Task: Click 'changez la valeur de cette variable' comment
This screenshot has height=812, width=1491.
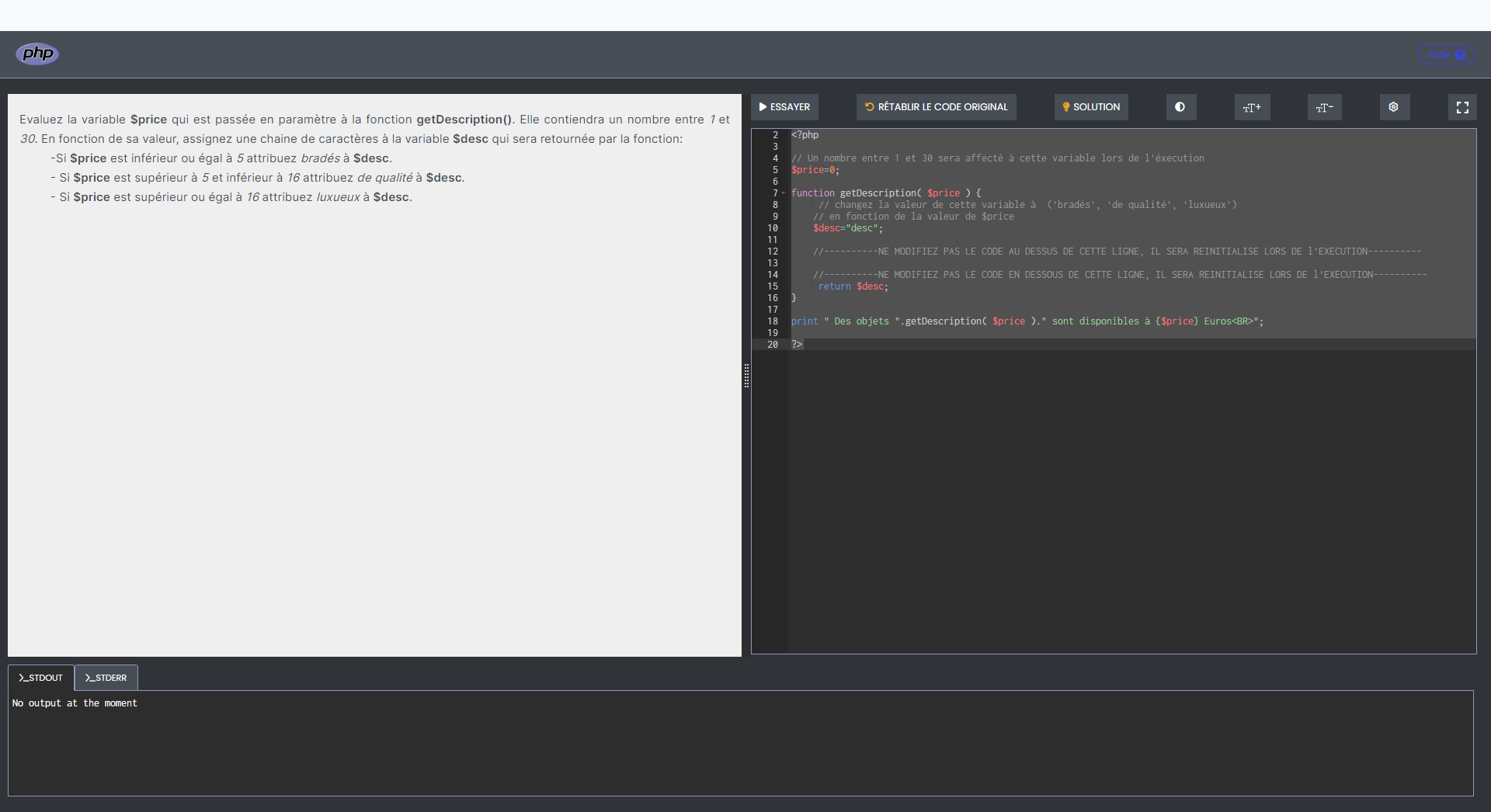Action: [1027, 205]
